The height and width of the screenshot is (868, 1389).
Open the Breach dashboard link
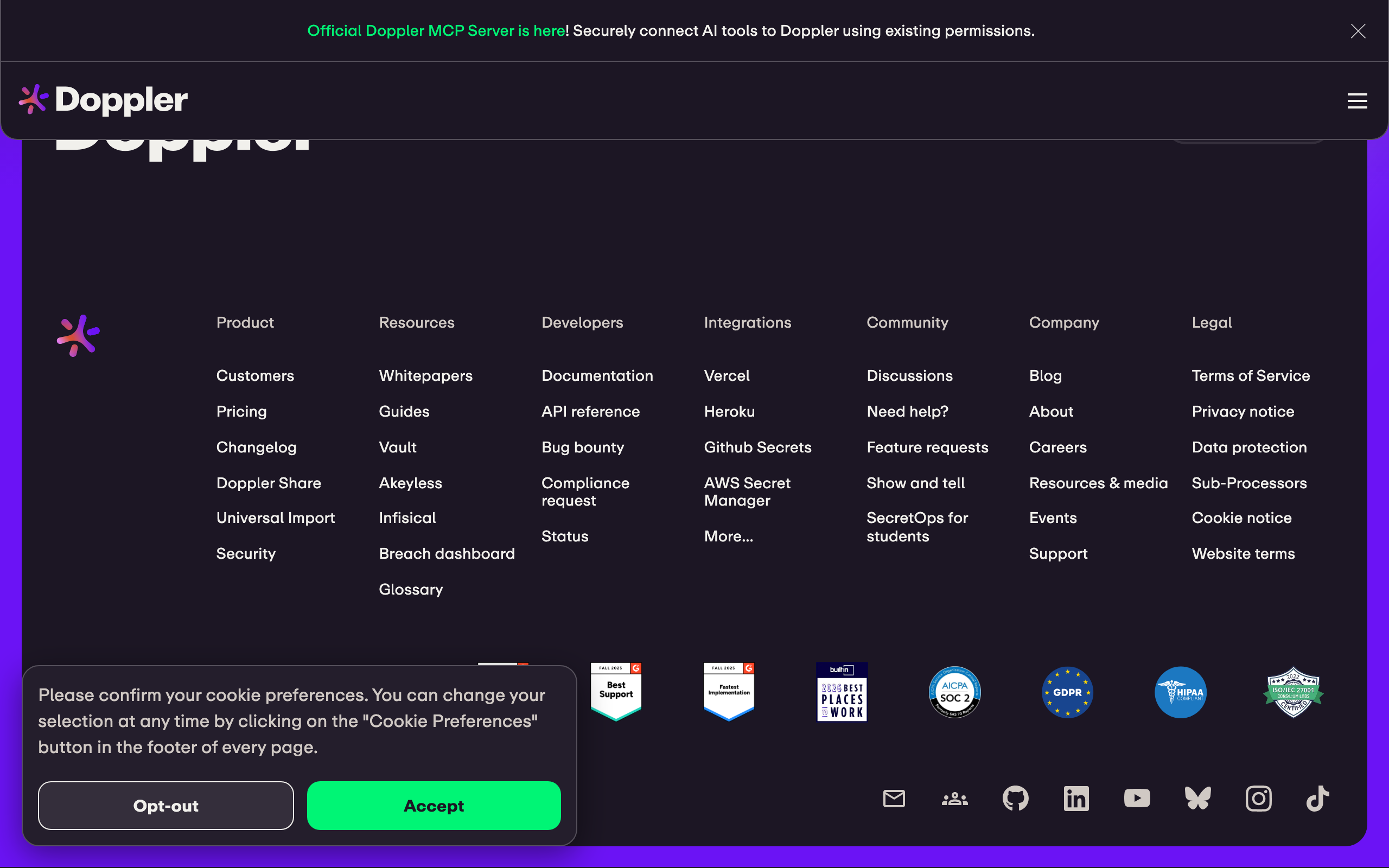[447, 553]
